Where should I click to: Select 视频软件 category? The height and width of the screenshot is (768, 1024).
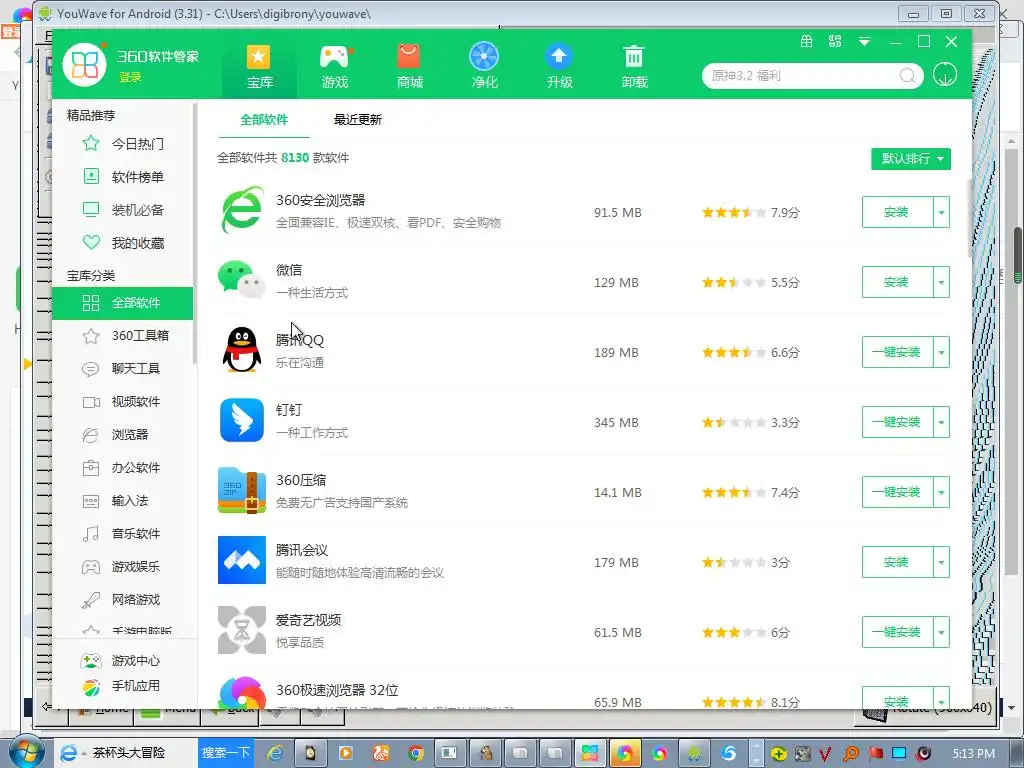point(123,402)
